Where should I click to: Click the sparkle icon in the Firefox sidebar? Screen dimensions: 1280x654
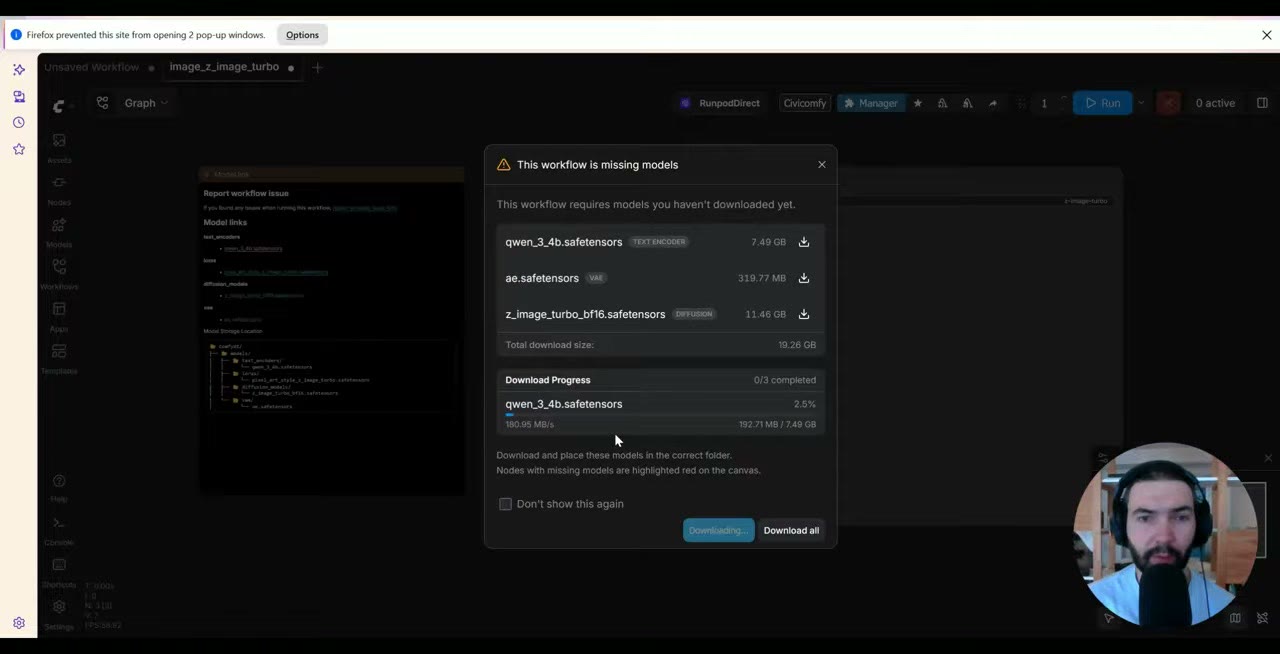tap(19, 70)
